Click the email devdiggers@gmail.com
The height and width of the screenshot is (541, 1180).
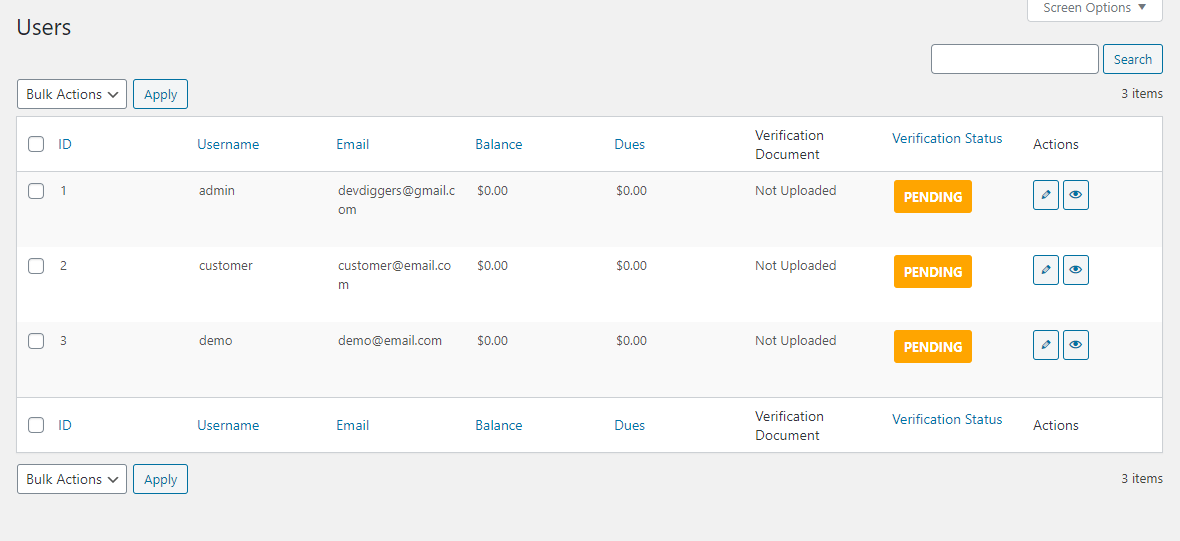[397, 200]
